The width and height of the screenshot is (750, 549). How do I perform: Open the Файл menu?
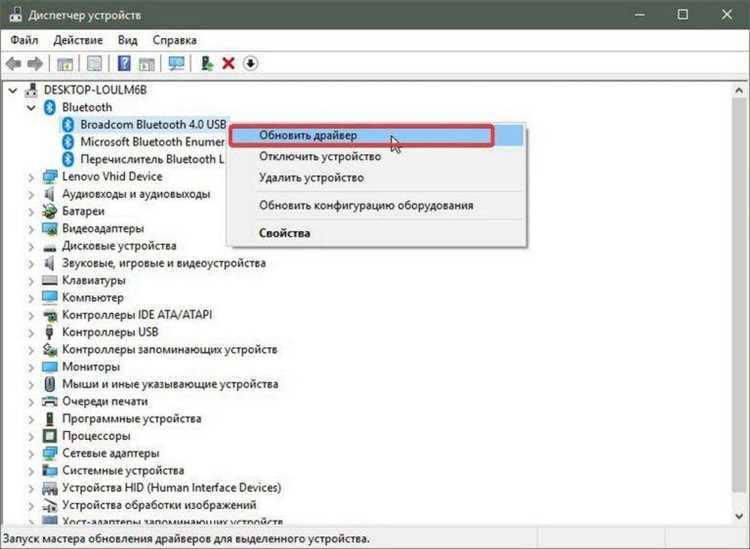pyautogui.click(x=26, y=40)
